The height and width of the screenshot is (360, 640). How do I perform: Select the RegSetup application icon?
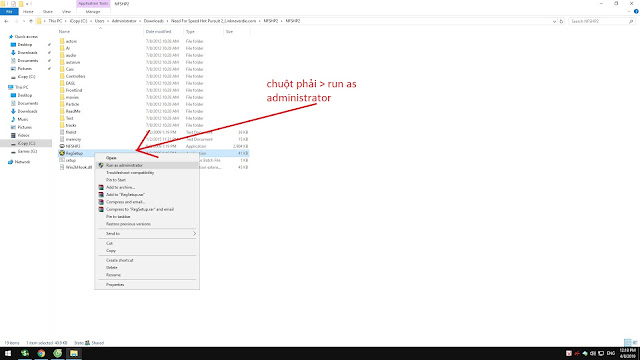click(62, 153)
